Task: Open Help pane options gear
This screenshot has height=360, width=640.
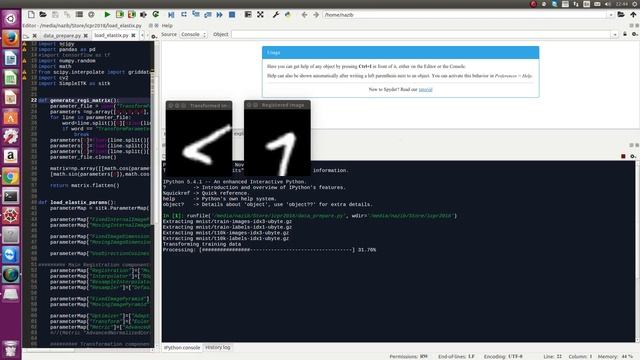Action: point(634,34)
